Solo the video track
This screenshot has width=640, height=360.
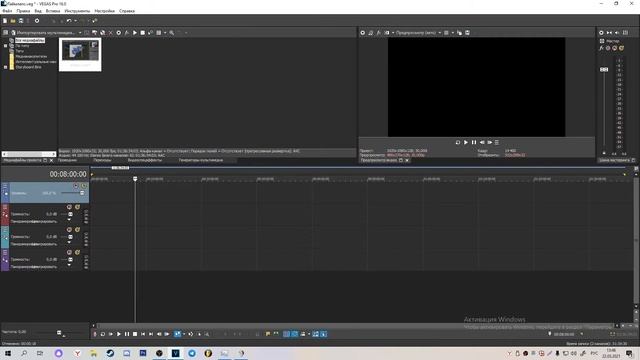click(84, 186)
